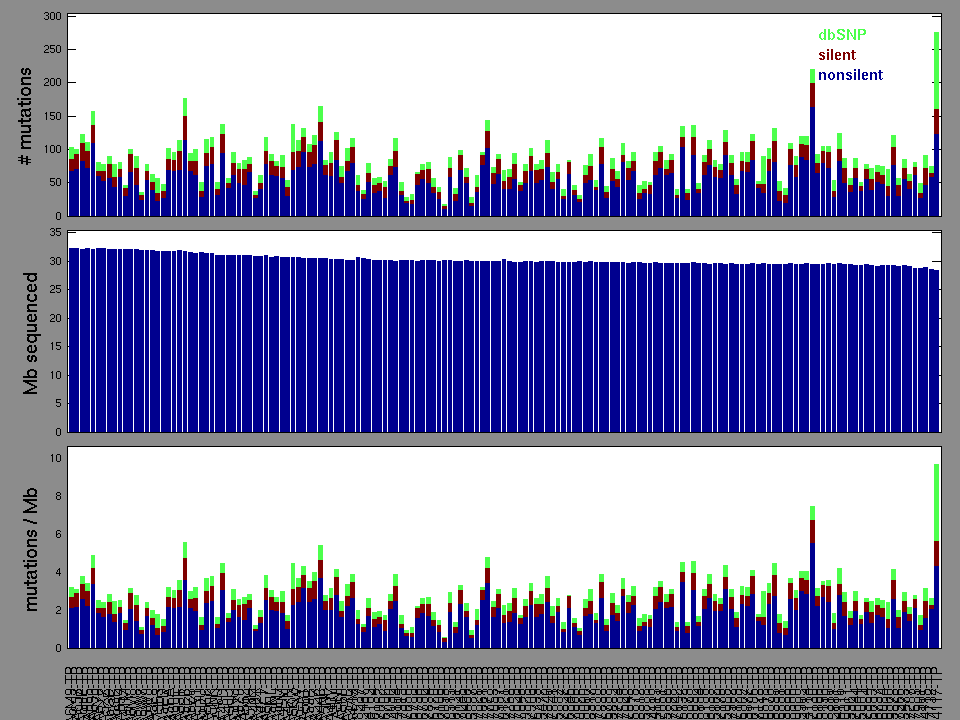Select the nonsilent legend label

tap(850, 75)
